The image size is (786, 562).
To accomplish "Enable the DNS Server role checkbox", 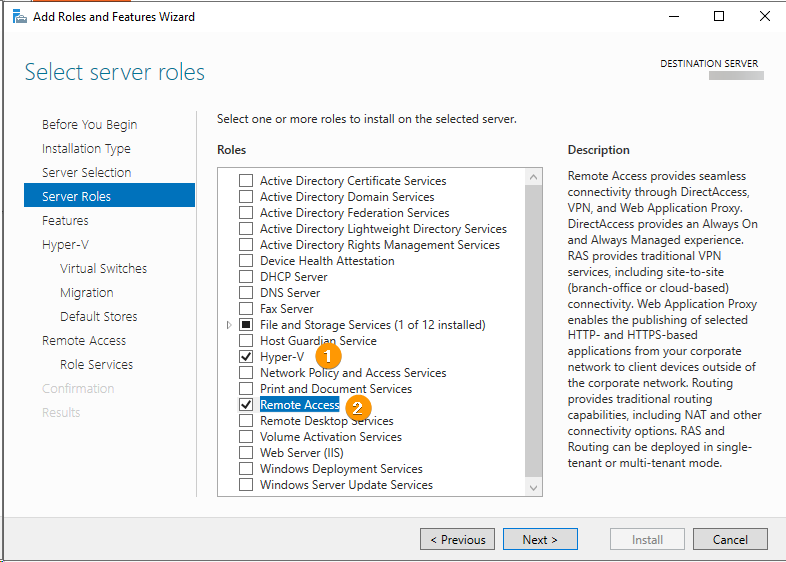I will click(x=246, y=293).
